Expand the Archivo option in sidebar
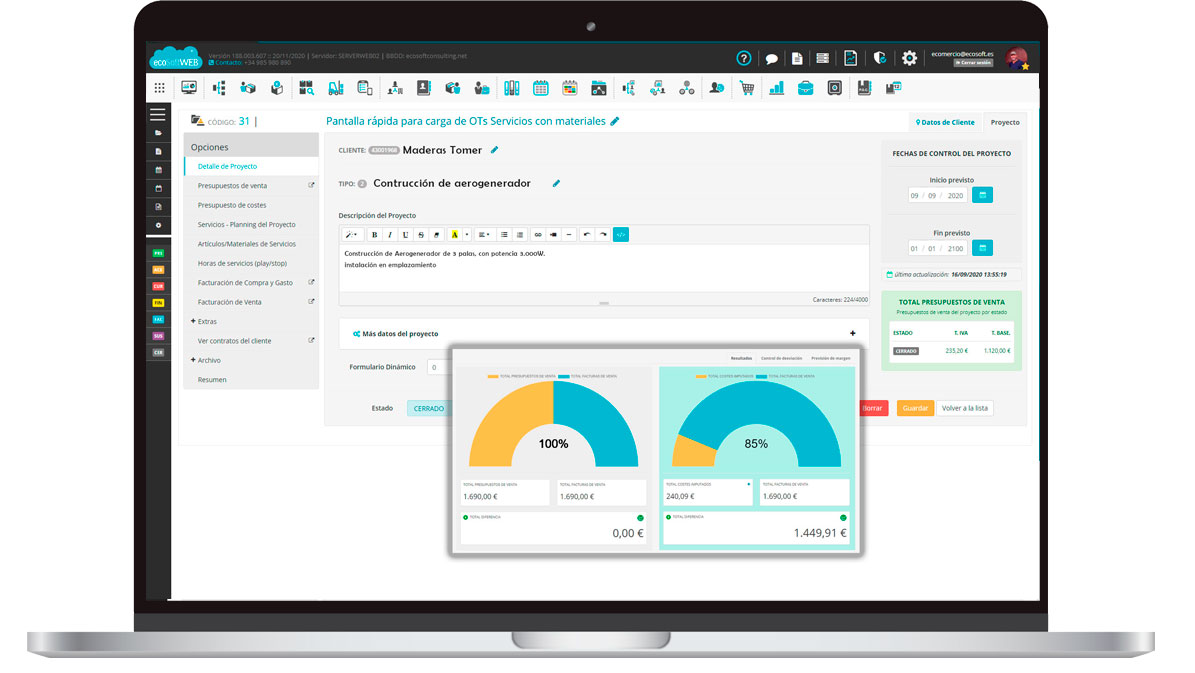The height and width of the screenshot is (673, 1195). point(205,360)
